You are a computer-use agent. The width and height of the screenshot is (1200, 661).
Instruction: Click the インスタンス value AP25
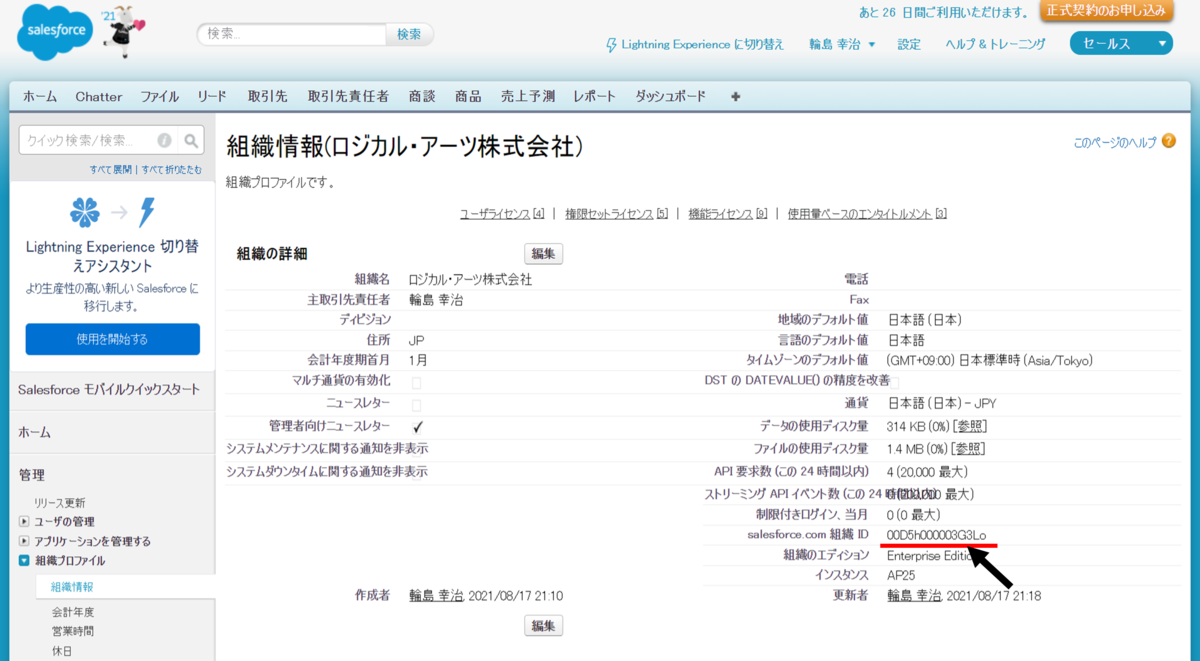click(902, 576)
